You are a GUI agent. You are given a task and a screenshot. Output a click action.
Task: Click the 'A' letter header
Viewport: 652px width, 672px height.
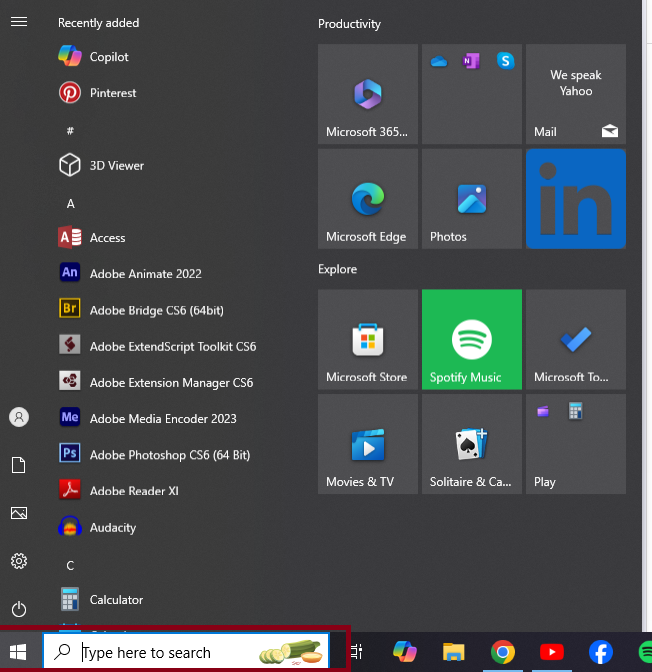tap(71, 204)
